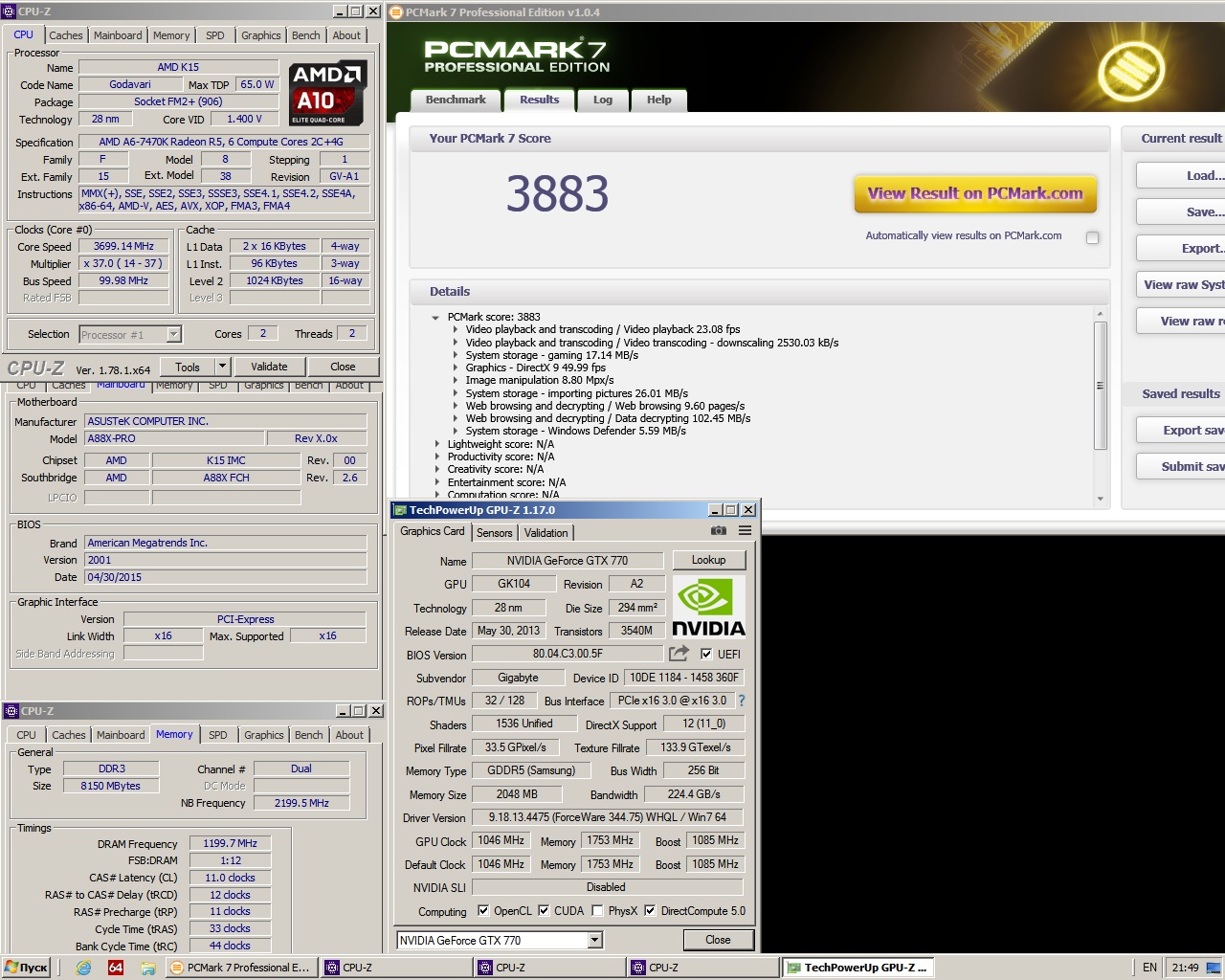Viewport: 1225px width, 980px height.
Task: Open the Caches tab in the top CPU-Z window
Action: pyautogui.click(x=66, y=35)
